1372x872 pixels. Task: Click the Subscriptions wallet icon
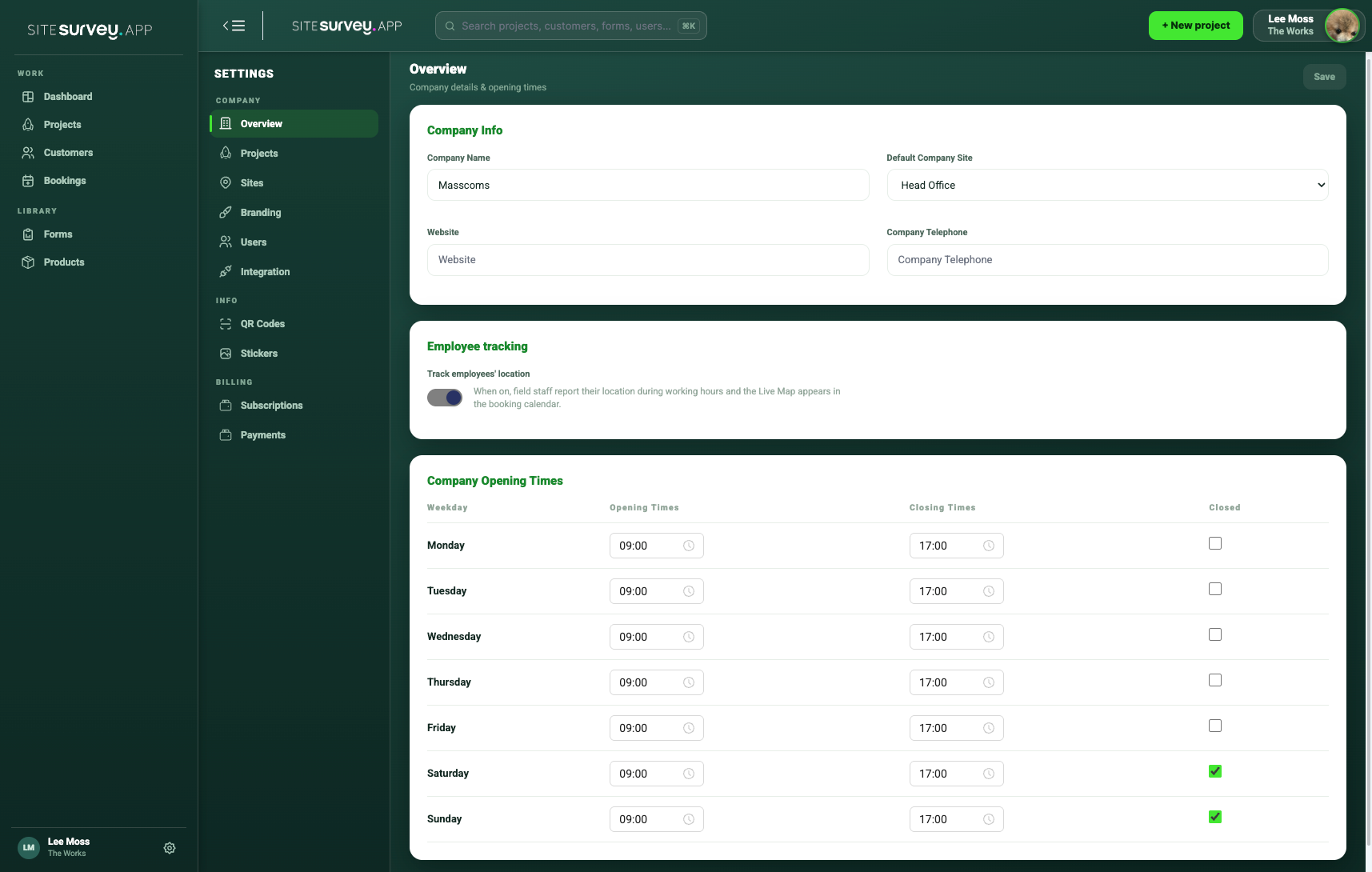coord(226,406)
